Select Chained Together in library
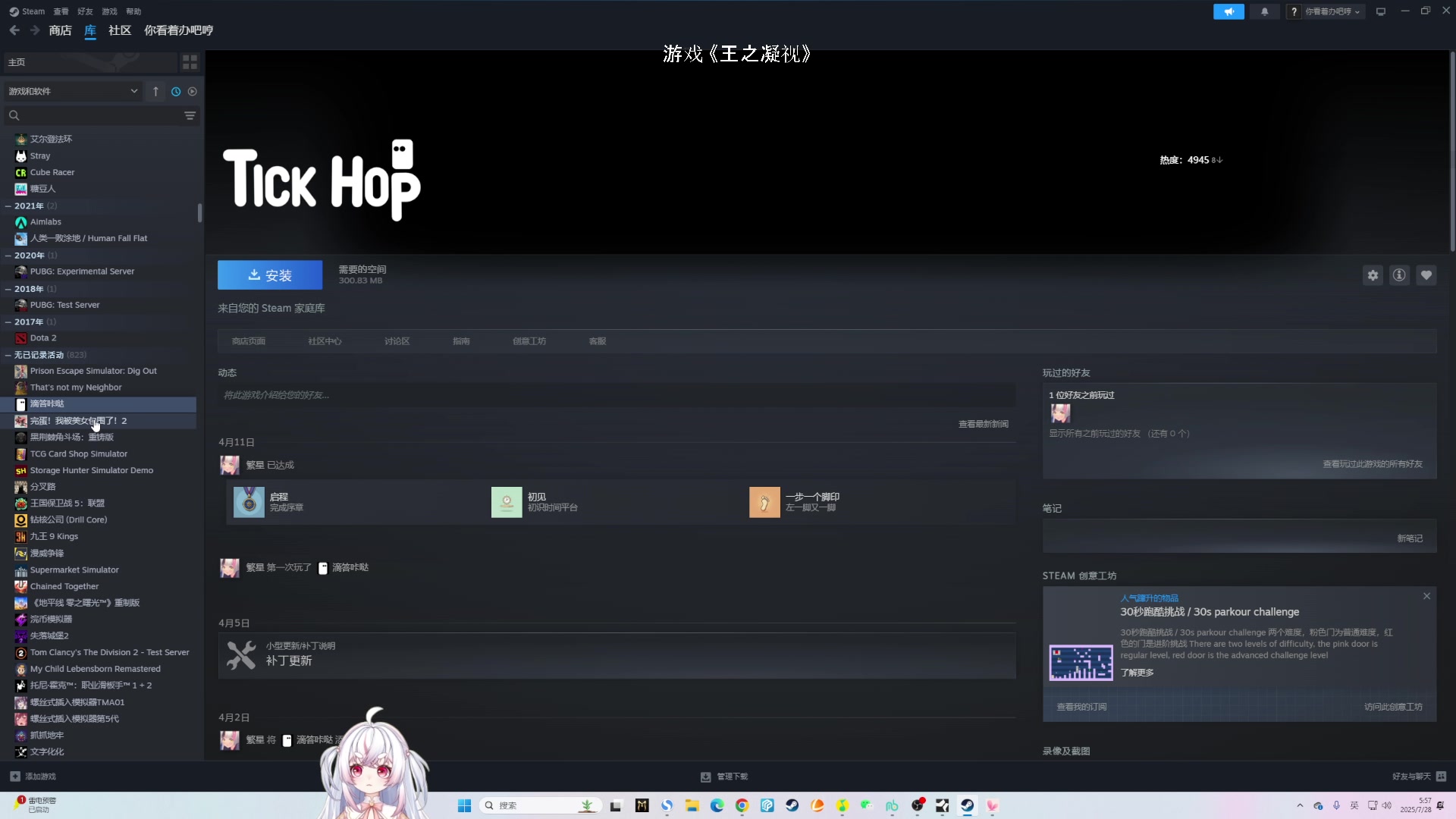 (x=99, y=586)
